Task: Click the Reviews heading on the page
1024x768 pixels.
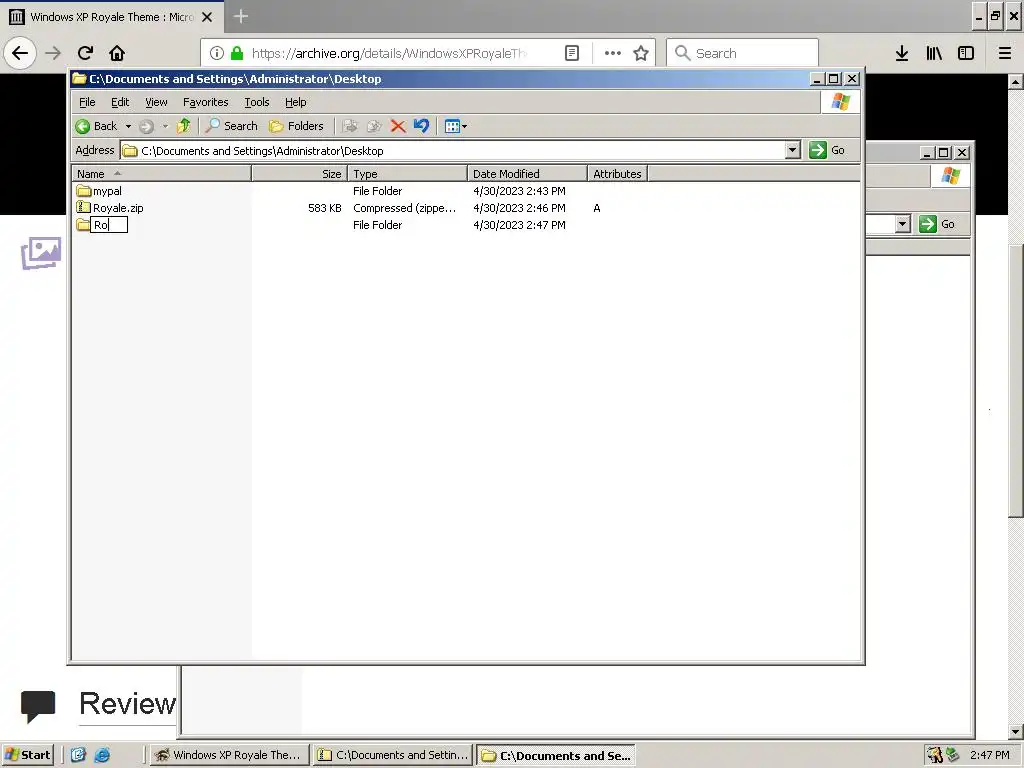Action: click(x=127, y=703)
